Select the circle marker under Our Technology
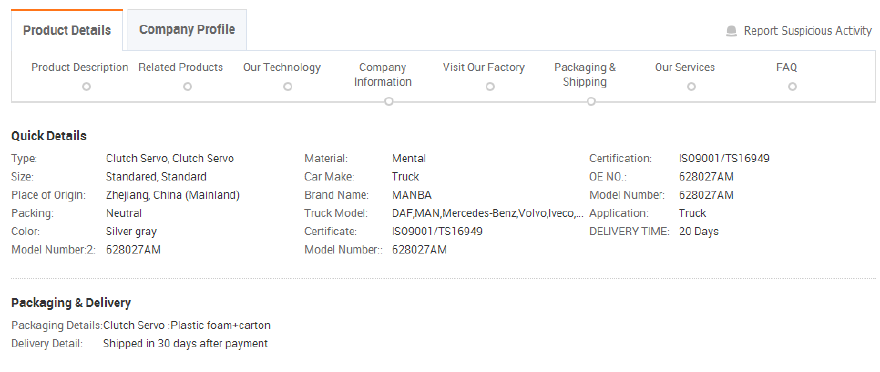This screenshot has width=880, height=372. [287, 86]
